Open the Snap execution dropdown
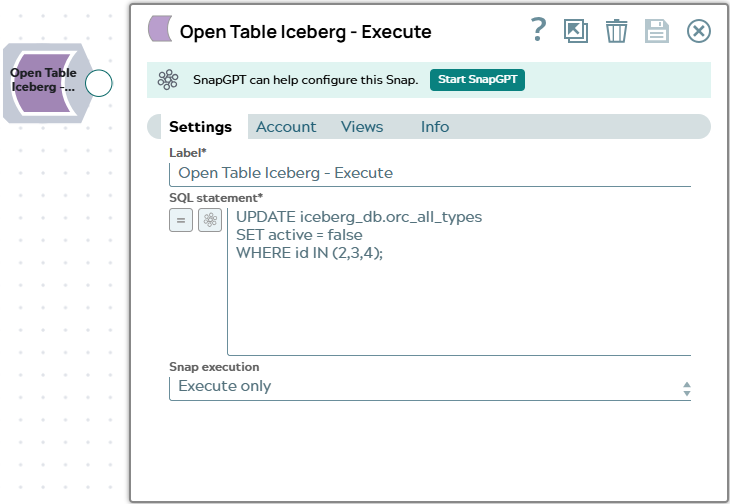Image resolution: width=730 pixels, height=504 pixels. tap(430, 387)
